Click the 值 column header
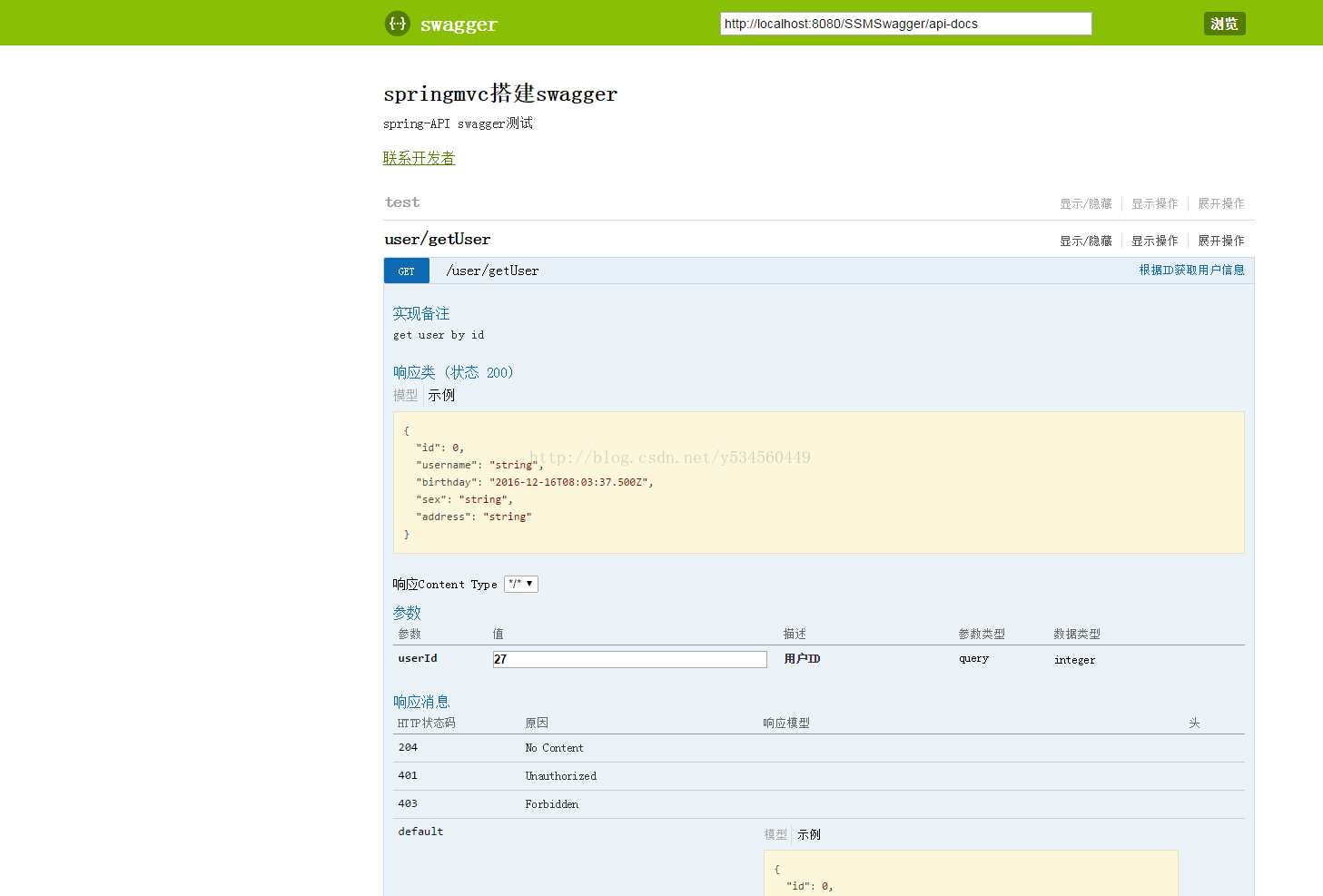The image size is (1323, 896). [498, 634]
